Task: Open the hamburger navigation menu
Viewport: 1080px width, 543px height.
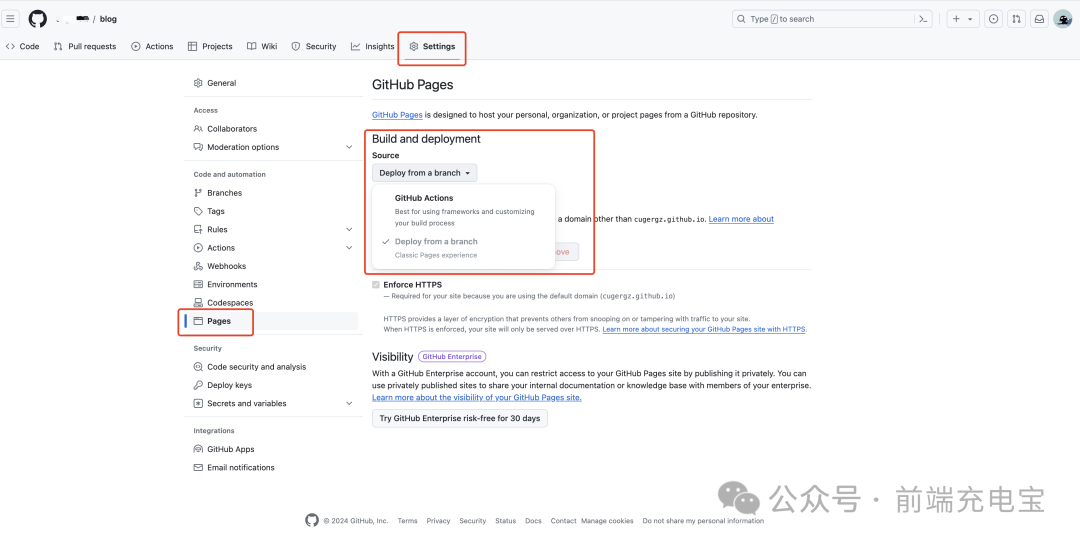Action: coord(10,19)
